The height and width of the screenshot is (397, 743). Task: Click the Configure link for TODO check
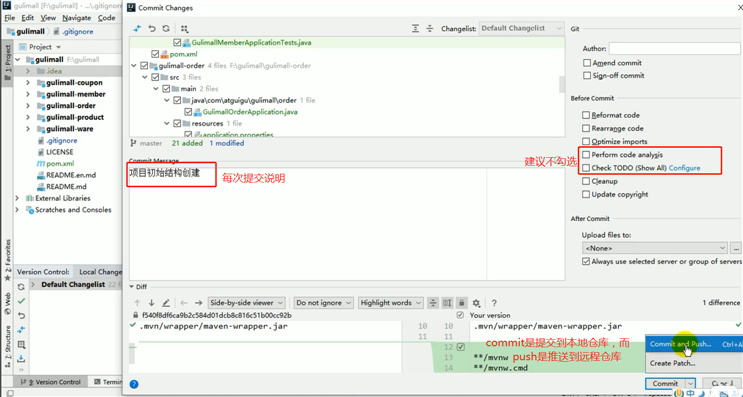point(684,168)
